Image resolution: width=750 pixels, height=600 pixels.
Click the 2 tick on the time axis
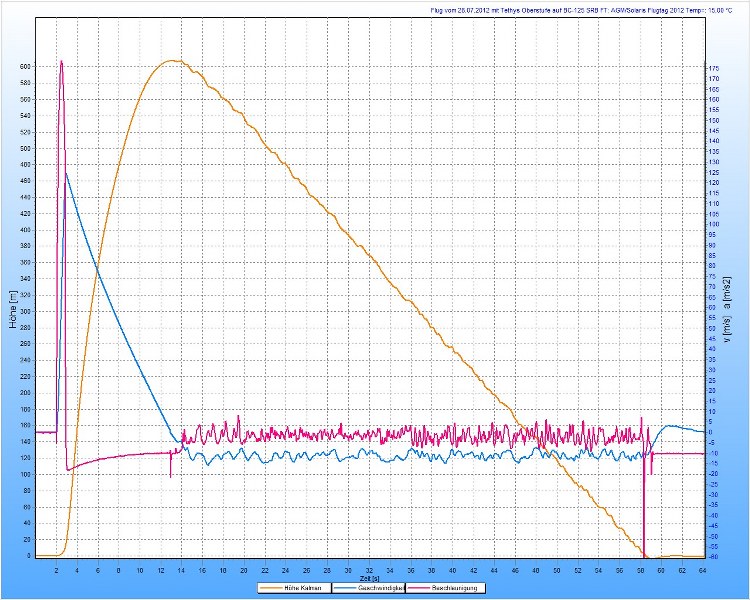pos(56,567)
